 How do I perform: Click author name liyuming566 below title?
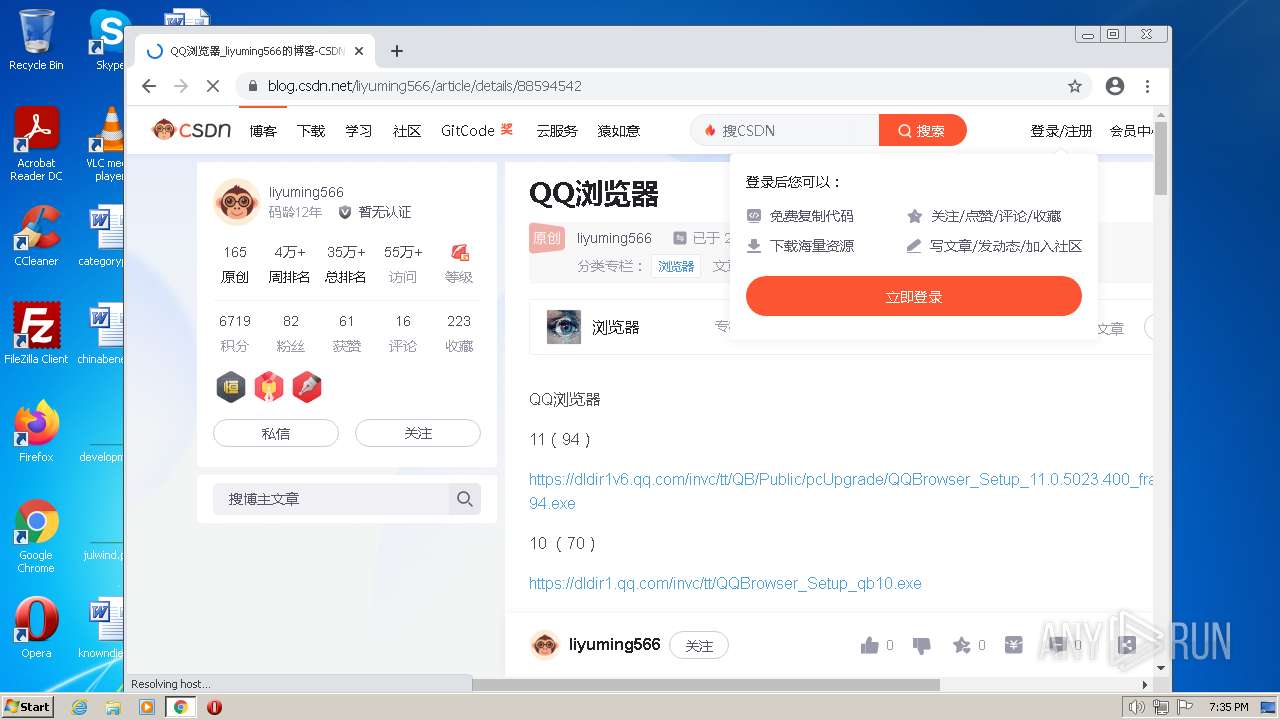pyautogui.click(x=614, y=238)
